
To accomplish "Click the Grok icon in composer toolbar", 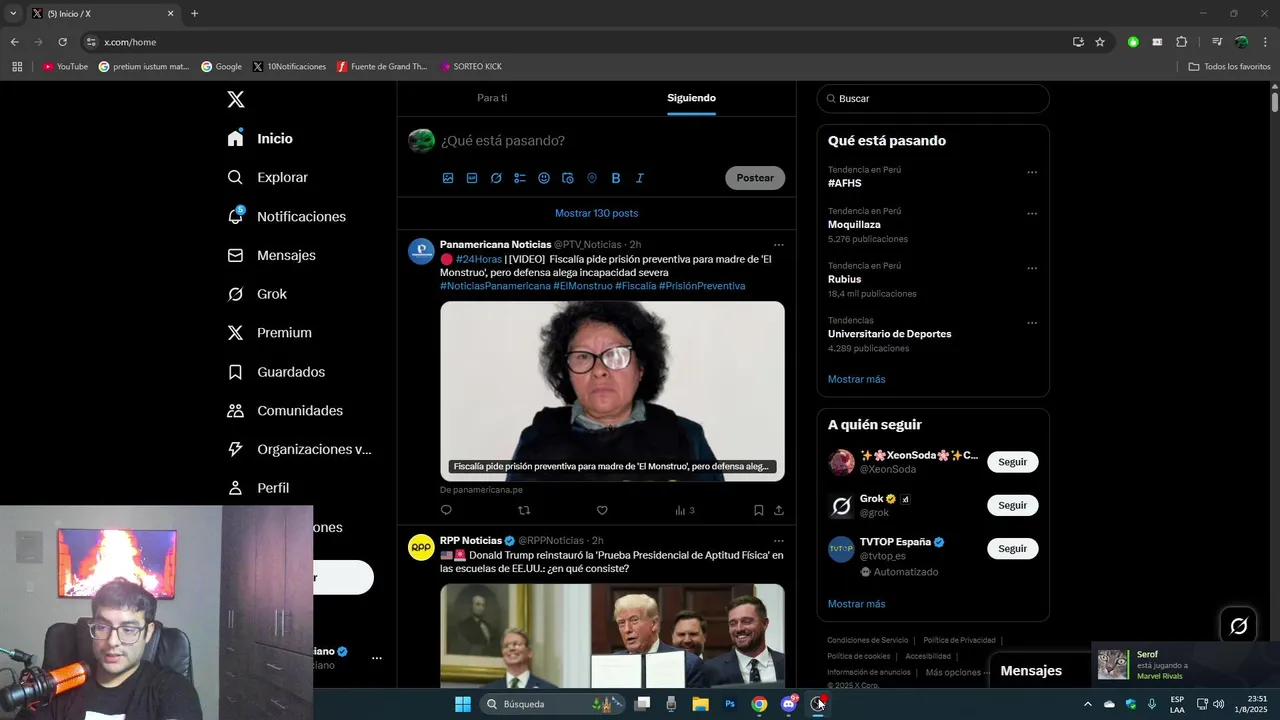I will point(496,178).
